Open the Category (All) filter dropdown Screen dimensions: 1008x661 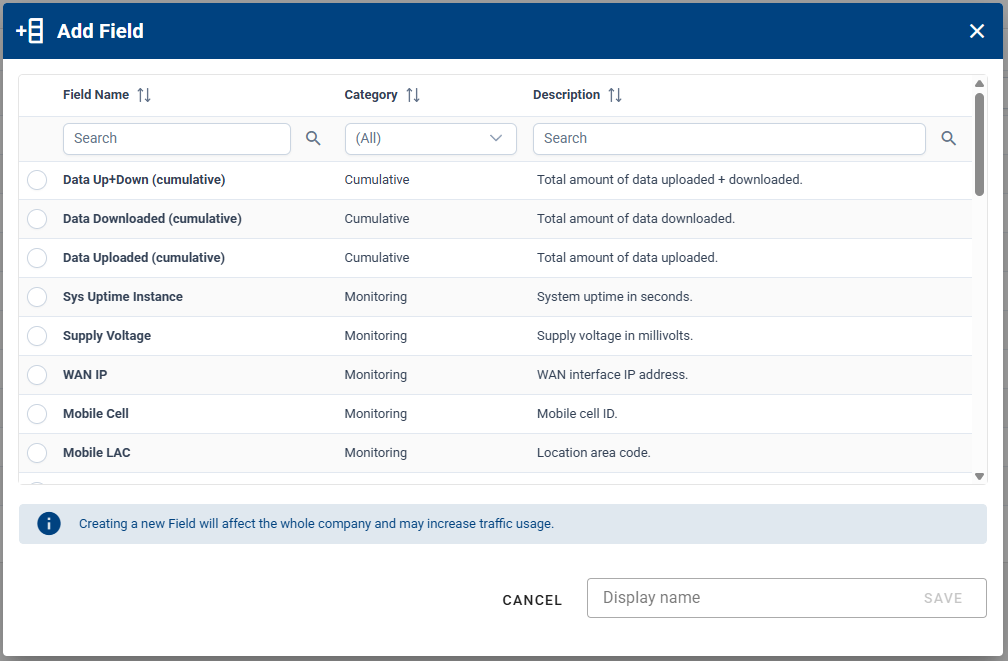click(430, 139)
